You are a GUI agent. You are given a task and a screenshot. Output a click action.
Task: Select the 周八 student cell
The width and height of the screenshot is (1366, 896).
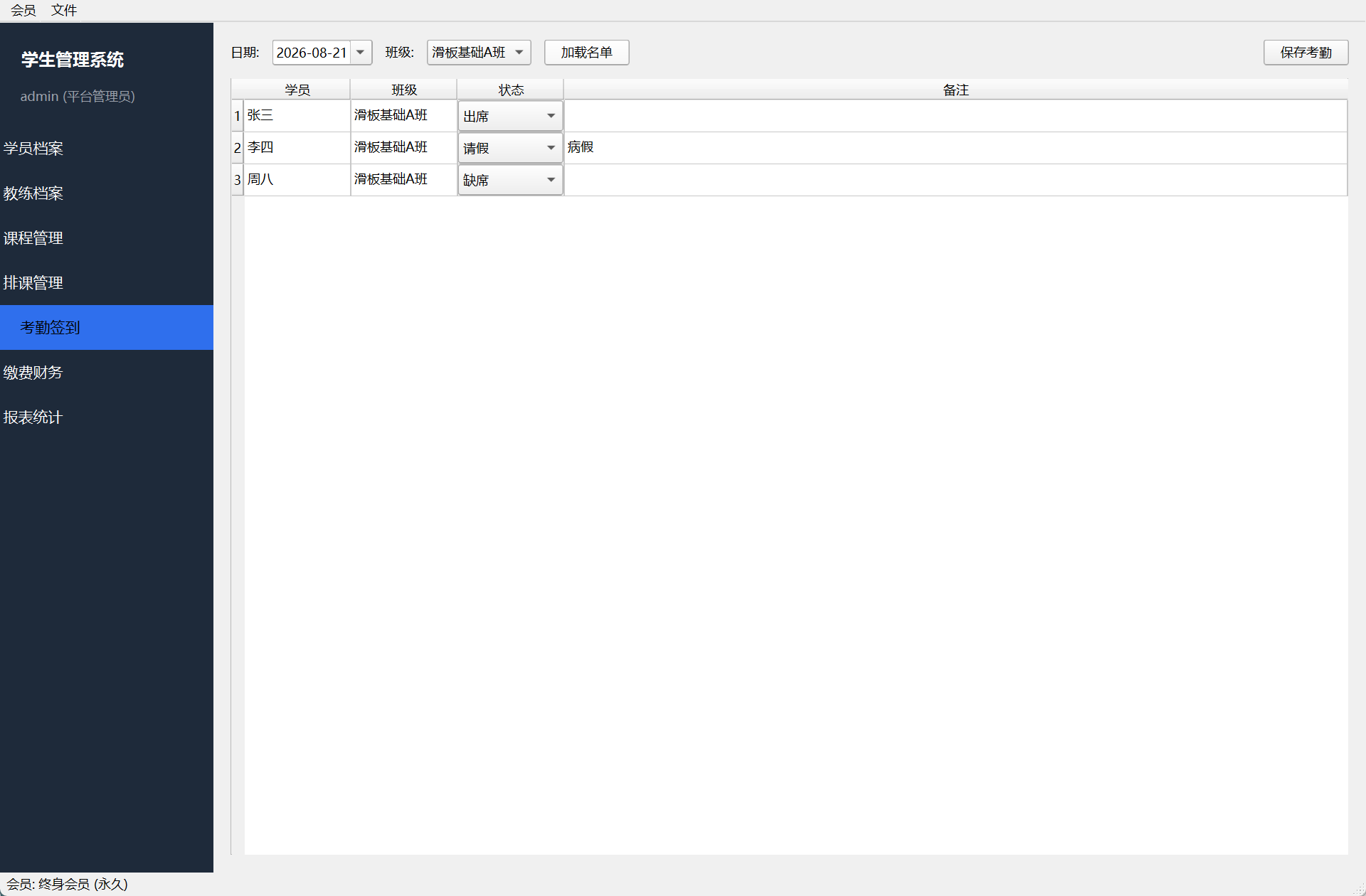click(x=297, y=180)
